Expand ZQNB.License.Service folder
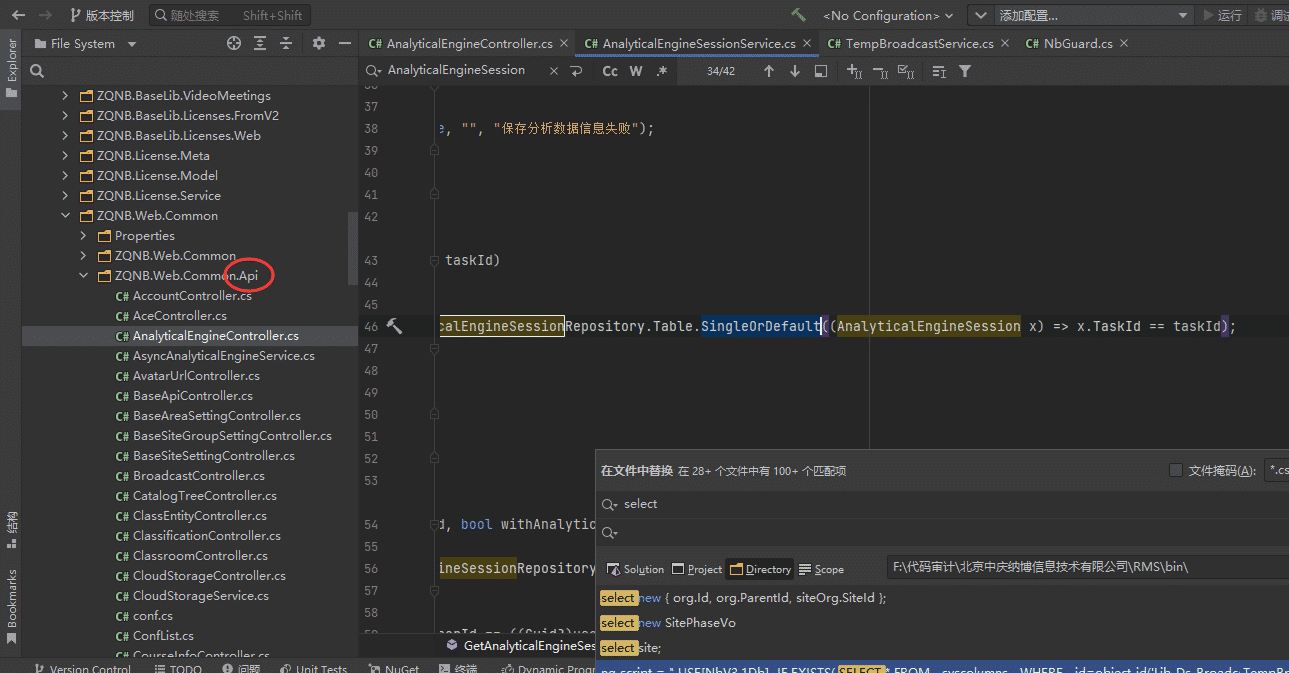 pyautogui.click(x=66, y=196)
